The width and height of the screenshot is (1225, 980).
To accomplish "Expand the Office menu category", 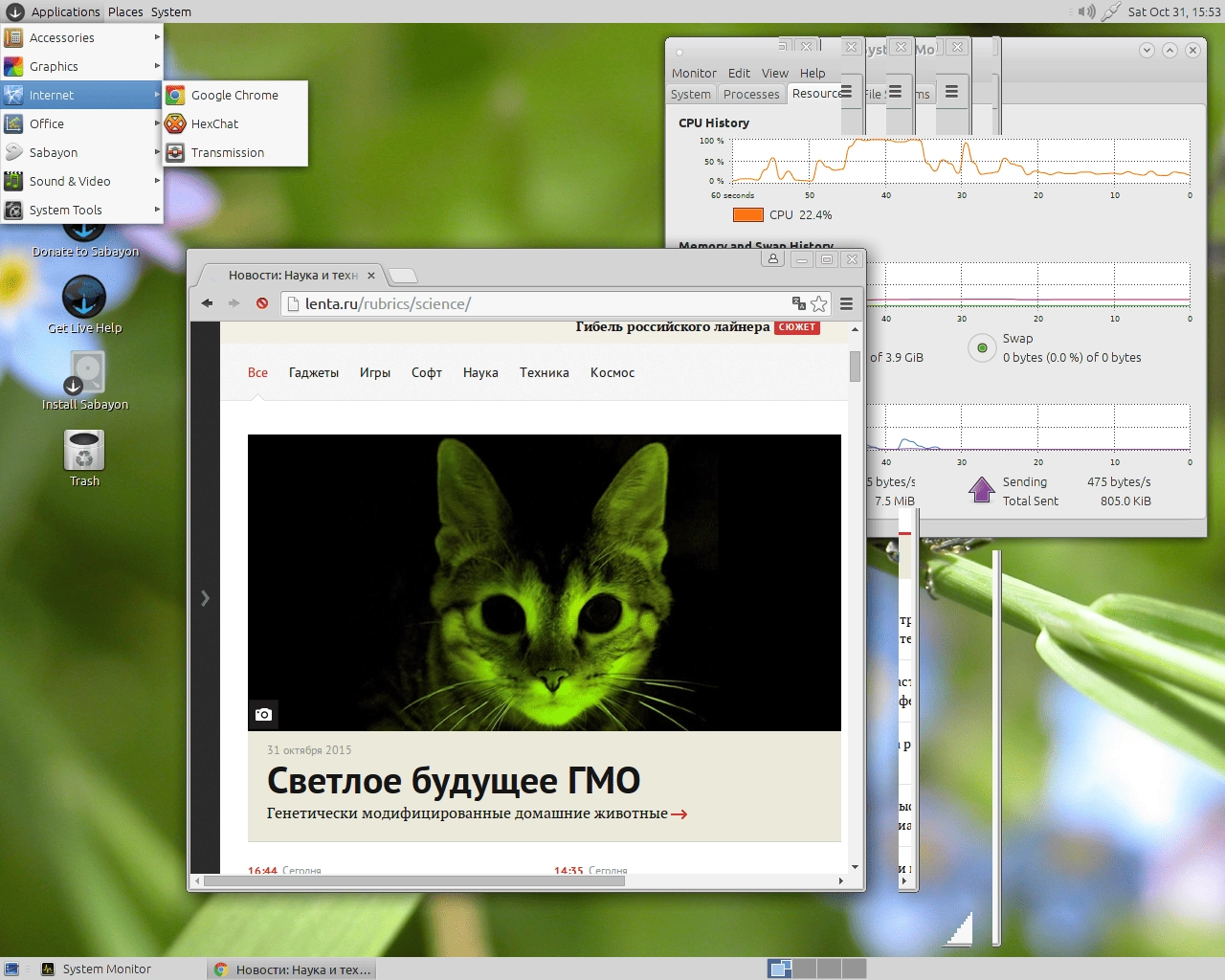I will [x=81, y=123].
